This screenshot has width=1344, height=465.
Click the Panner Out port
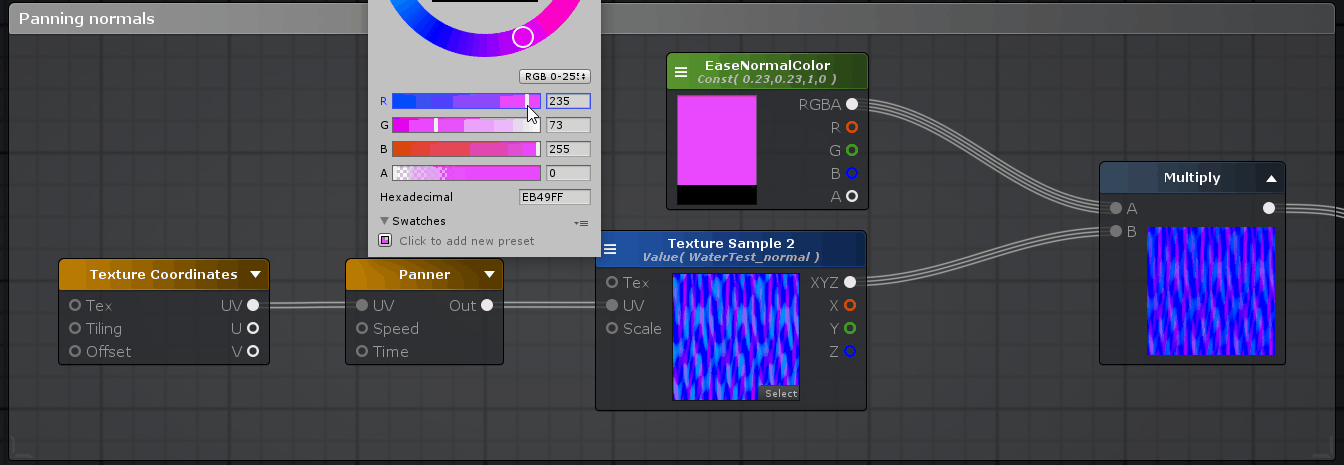pos(487,305)
